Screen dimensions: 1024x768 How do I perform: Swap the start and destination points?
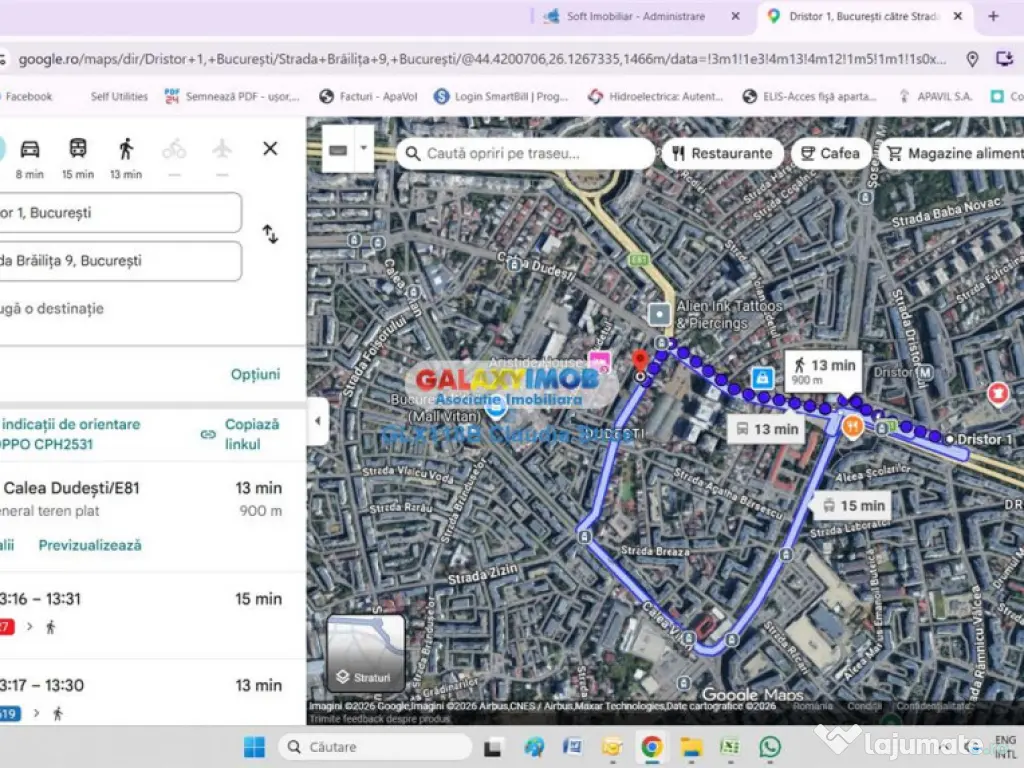[270, 234]
